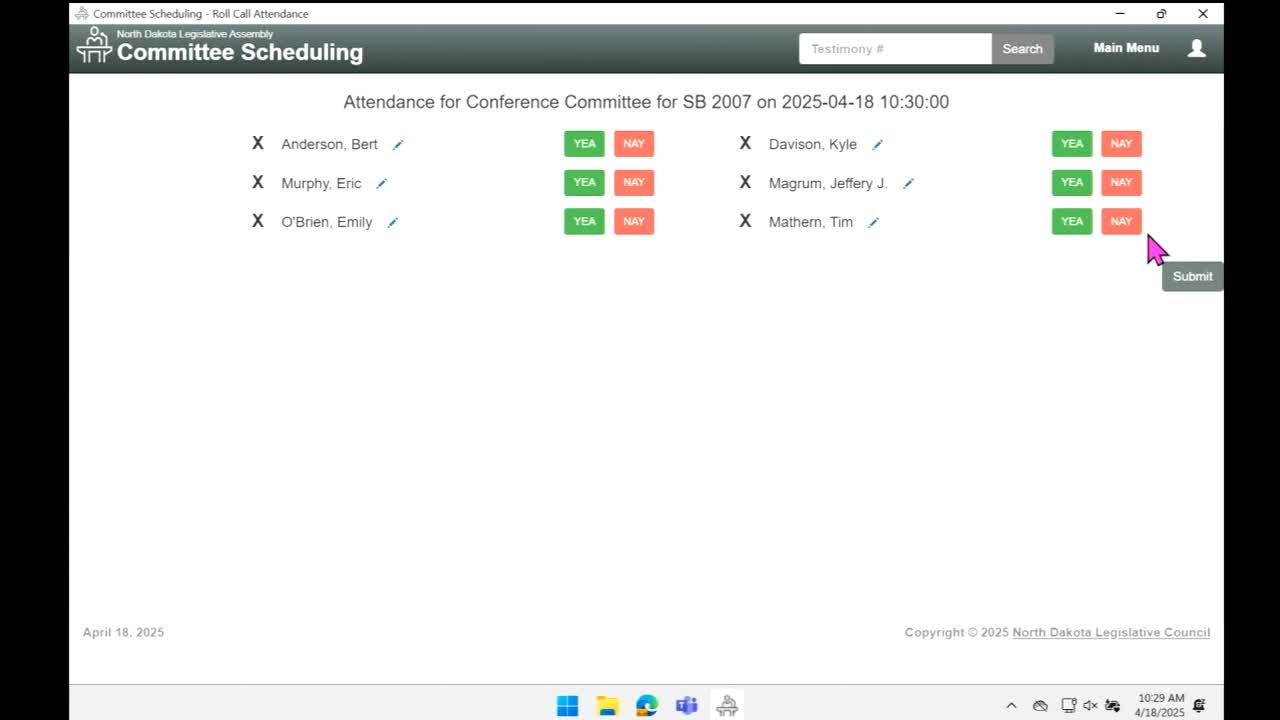1280x720 pixels.
Task: Mark NAY for O'Brien, Emily
Action: point(634,222)
